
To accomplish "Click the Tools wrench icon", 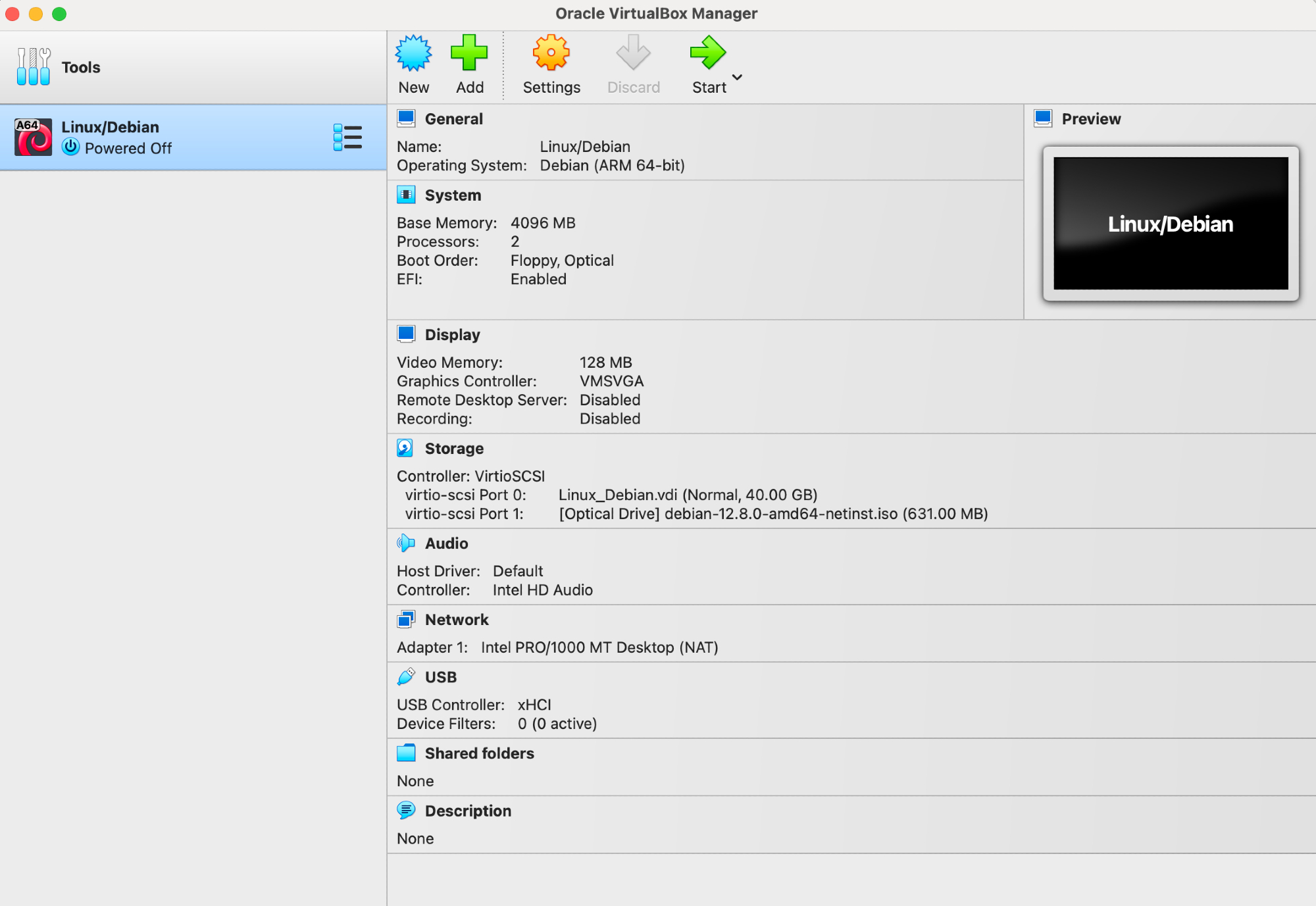I will coord(34,66).
